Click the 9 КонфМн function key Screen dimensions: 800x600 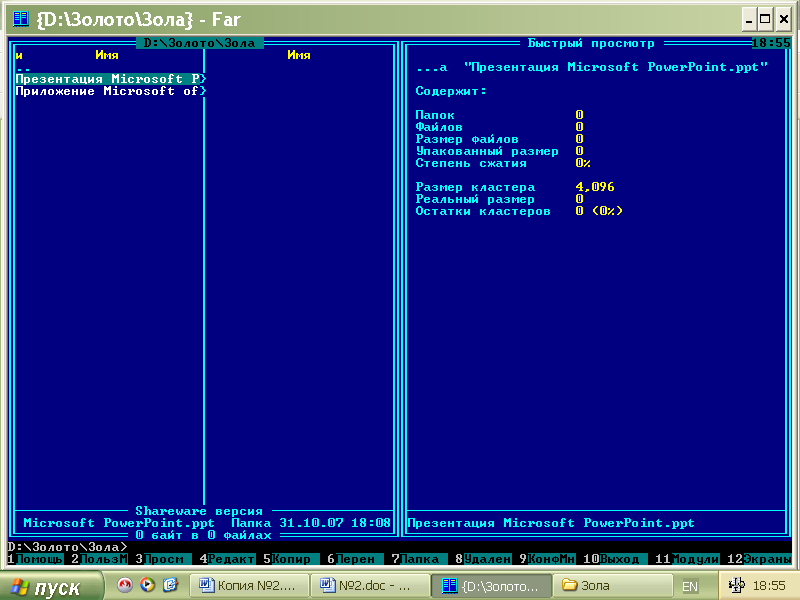click(x=547, y=559)
